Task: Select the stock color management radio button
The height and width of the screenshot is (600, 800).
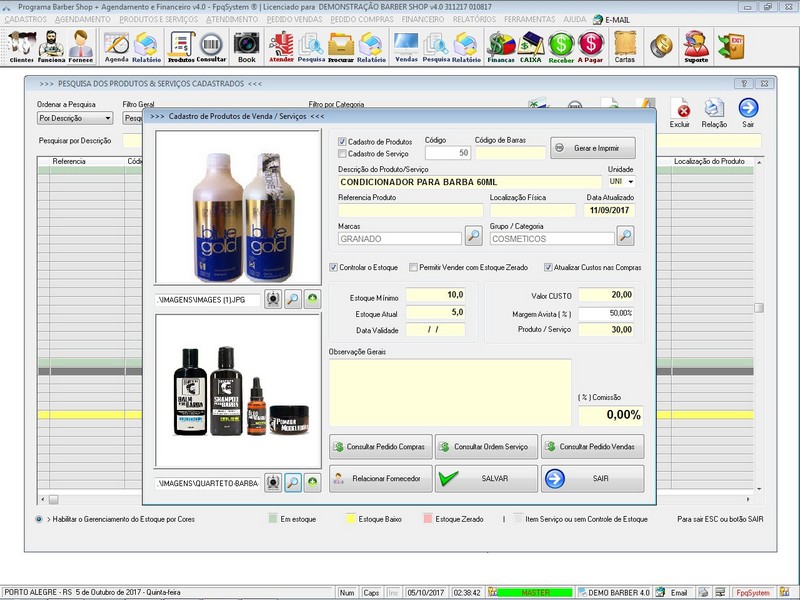Action: [38, 519]
